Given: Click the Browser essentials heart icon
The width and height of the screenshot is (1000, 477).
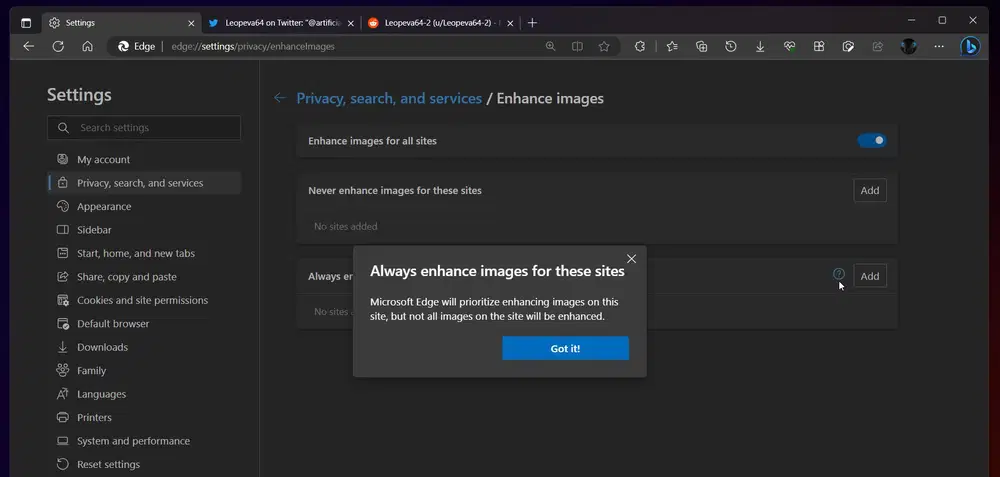Looking at the screenshot, I should click(789, 46).
